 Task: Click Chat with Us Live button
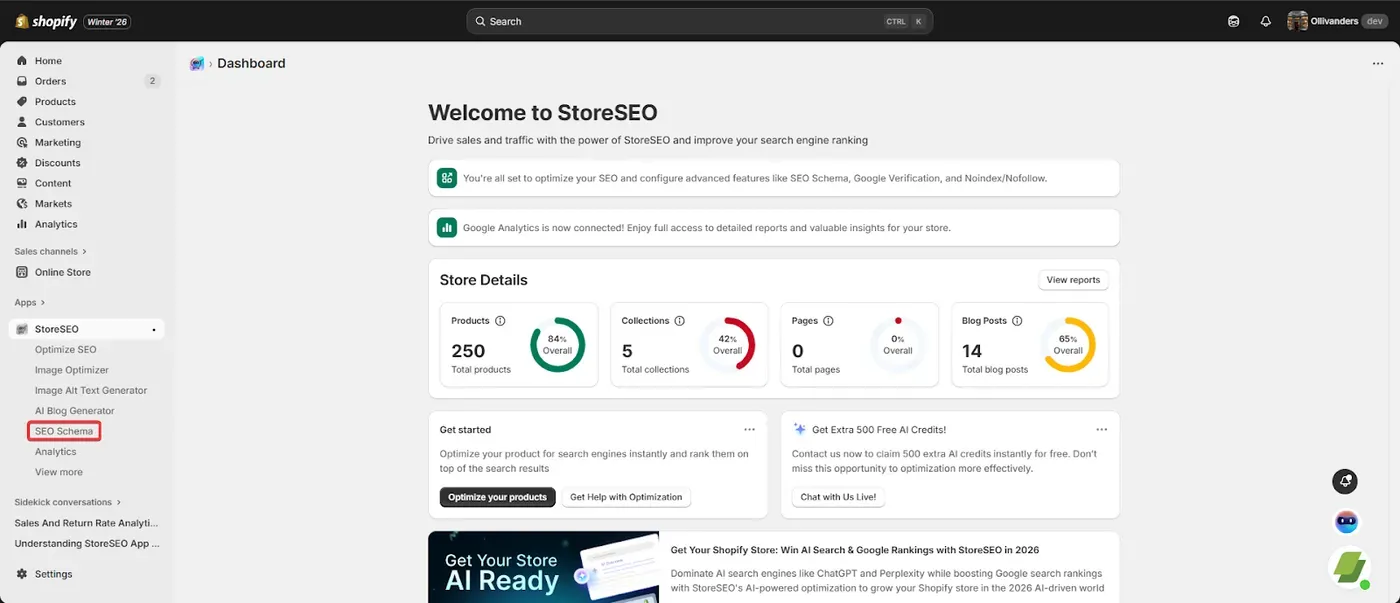point(838,497)
